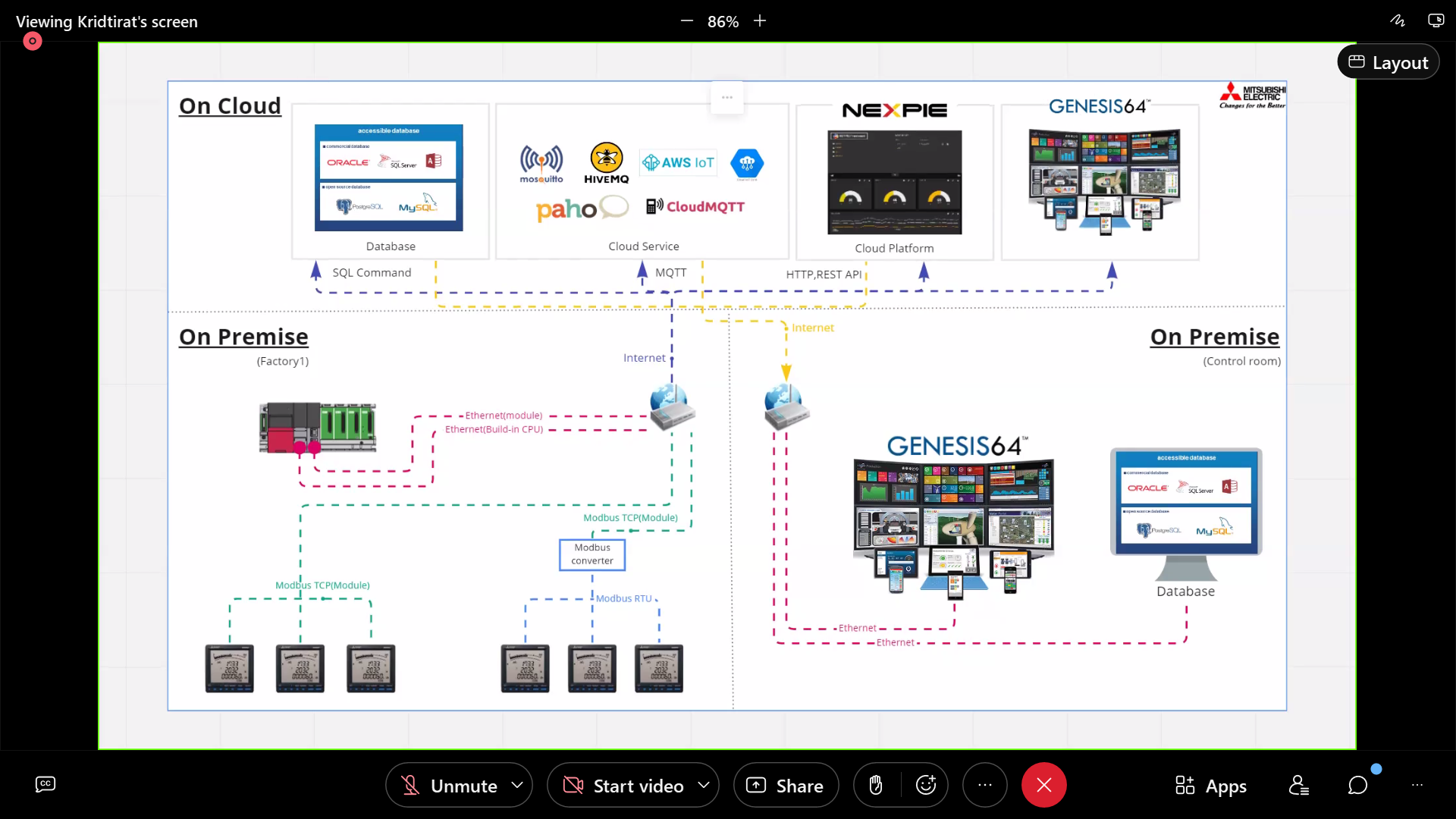
Task: Click the cloud GENESIS64 screens image
Action: (1105, 181)
